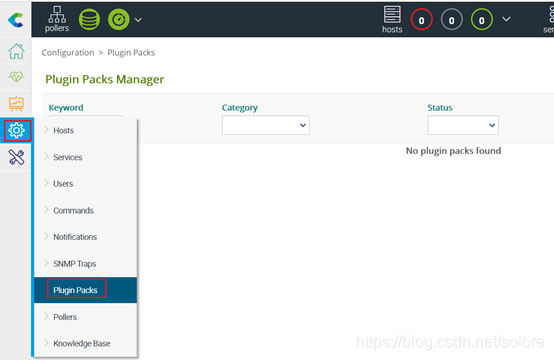Screen dimensions: 554x360
Task: Open the pollers status icon
Action: (57, 19)
